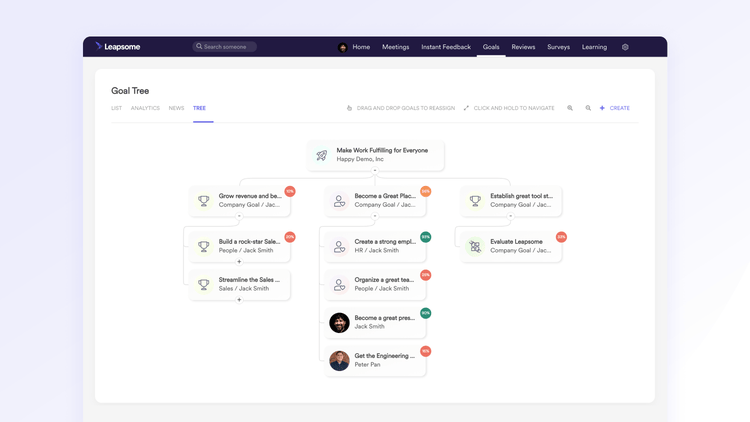This screenshot has height=422, width=750.
Task: Click 'Become a great pres...' goal title
Action: click(385, 318)
